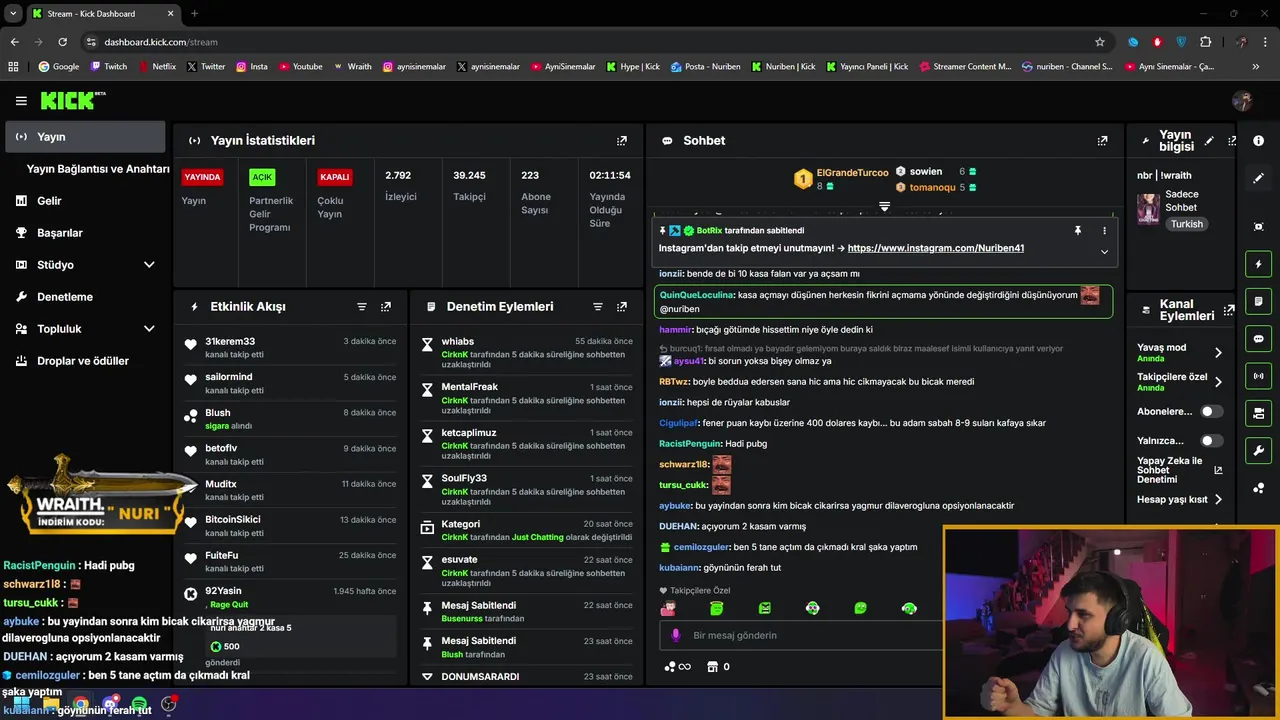The height and width of the screenshot is (720, 1280).
Task: Collapse the chat leaderboard using the arrow
Action: tap(884, 206)
